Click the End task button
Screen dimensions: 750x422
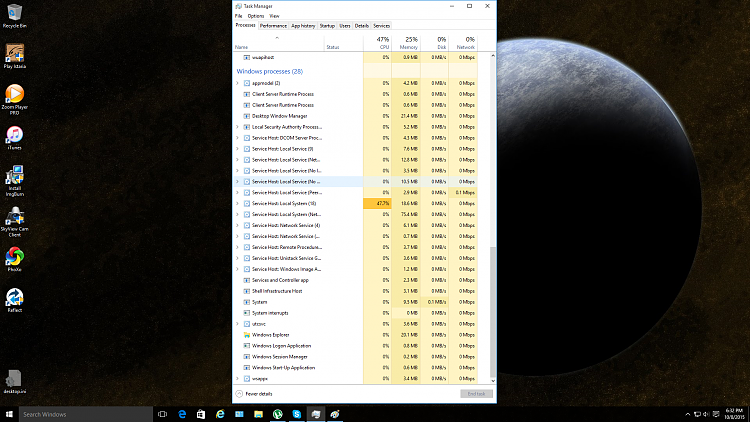tap(476, 394)
